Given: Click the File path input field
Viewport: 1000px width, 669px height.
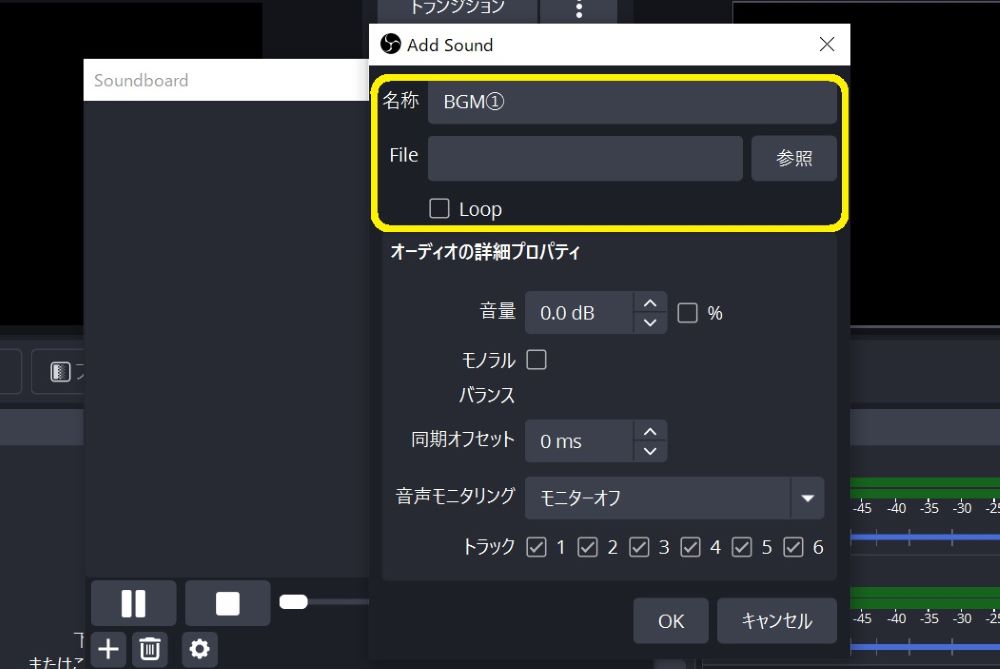Looking at the screenshot, I should pyautogui.click(x=585, y=158).
